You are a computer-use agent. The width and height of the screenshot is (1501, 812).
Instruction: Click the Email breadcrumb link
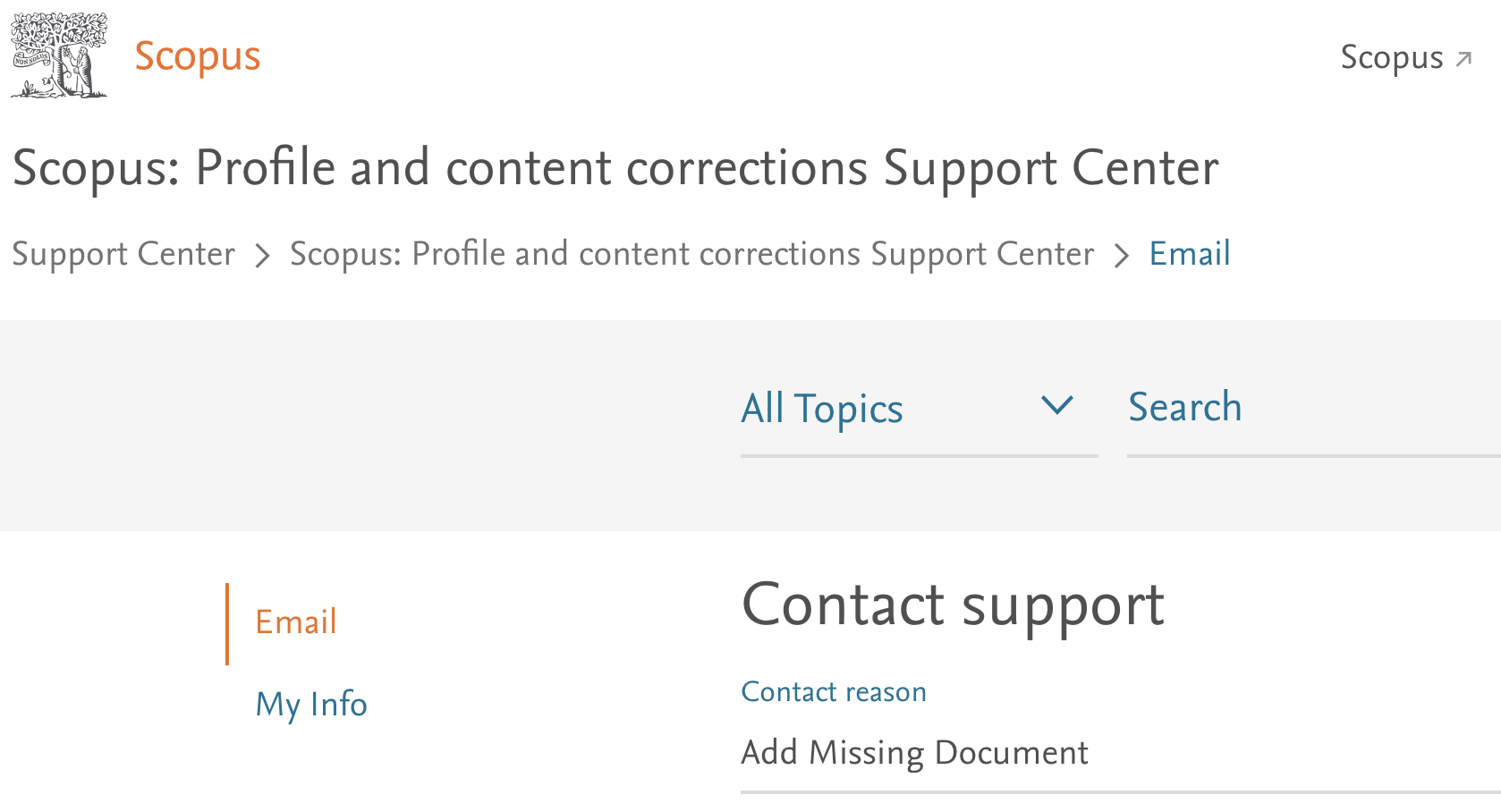(x=1190, y=255)
